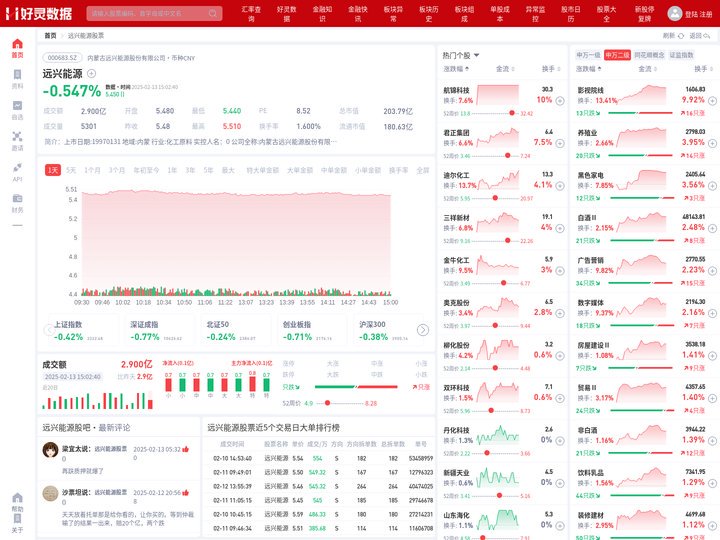Image resolution: width=720 pixels, height=540 pixels.
Task: Click thumbs-up on 02-12 20:56 comment
Action: click(186, 493)
